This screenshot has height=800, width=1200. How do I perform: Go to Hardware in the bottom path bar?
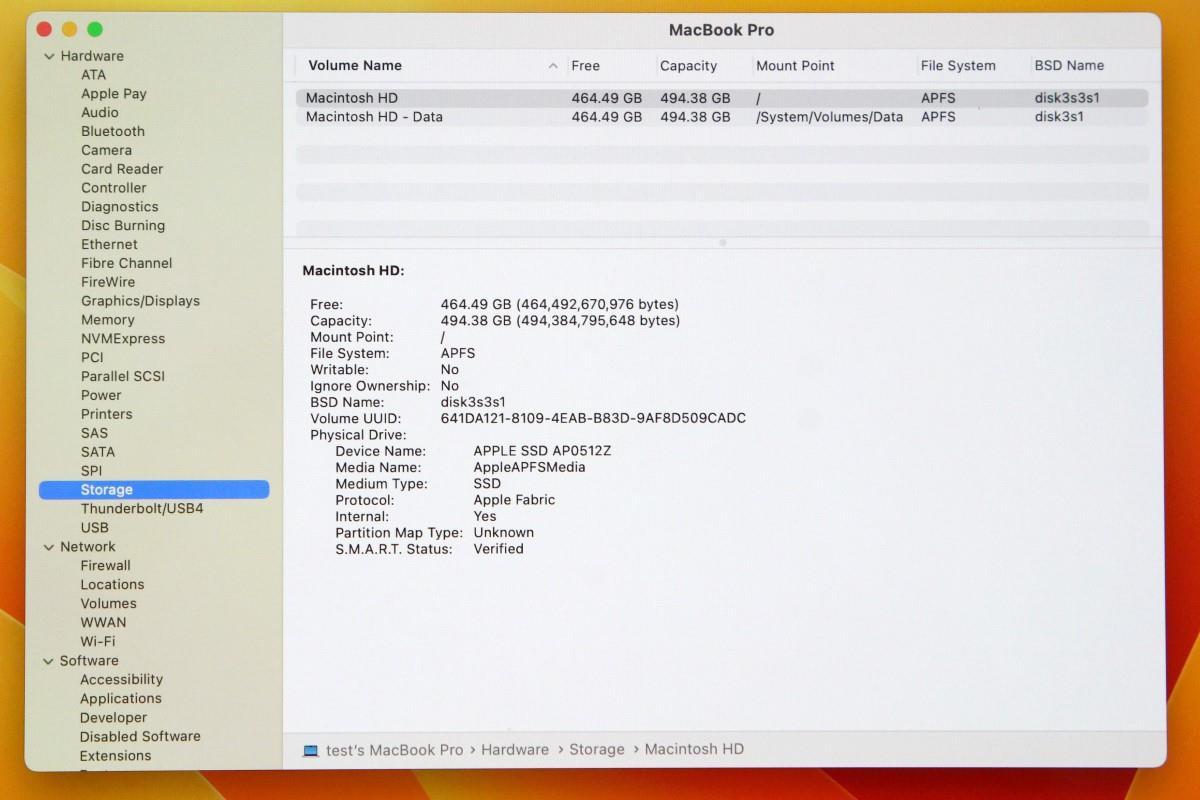click(515, 750)
